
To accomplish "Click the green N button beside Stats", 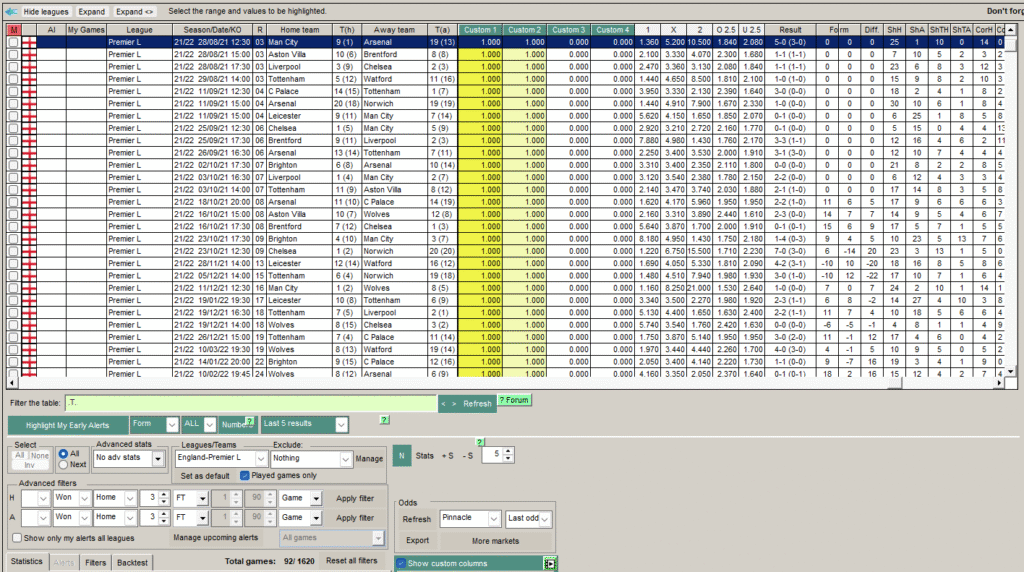I will (x=400, y=456).
